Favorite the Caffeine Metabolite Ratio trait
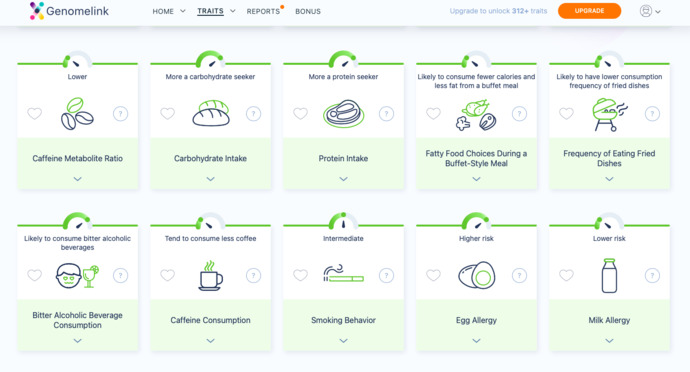Screen dimensions: 690x372 [x=35, y=114]
